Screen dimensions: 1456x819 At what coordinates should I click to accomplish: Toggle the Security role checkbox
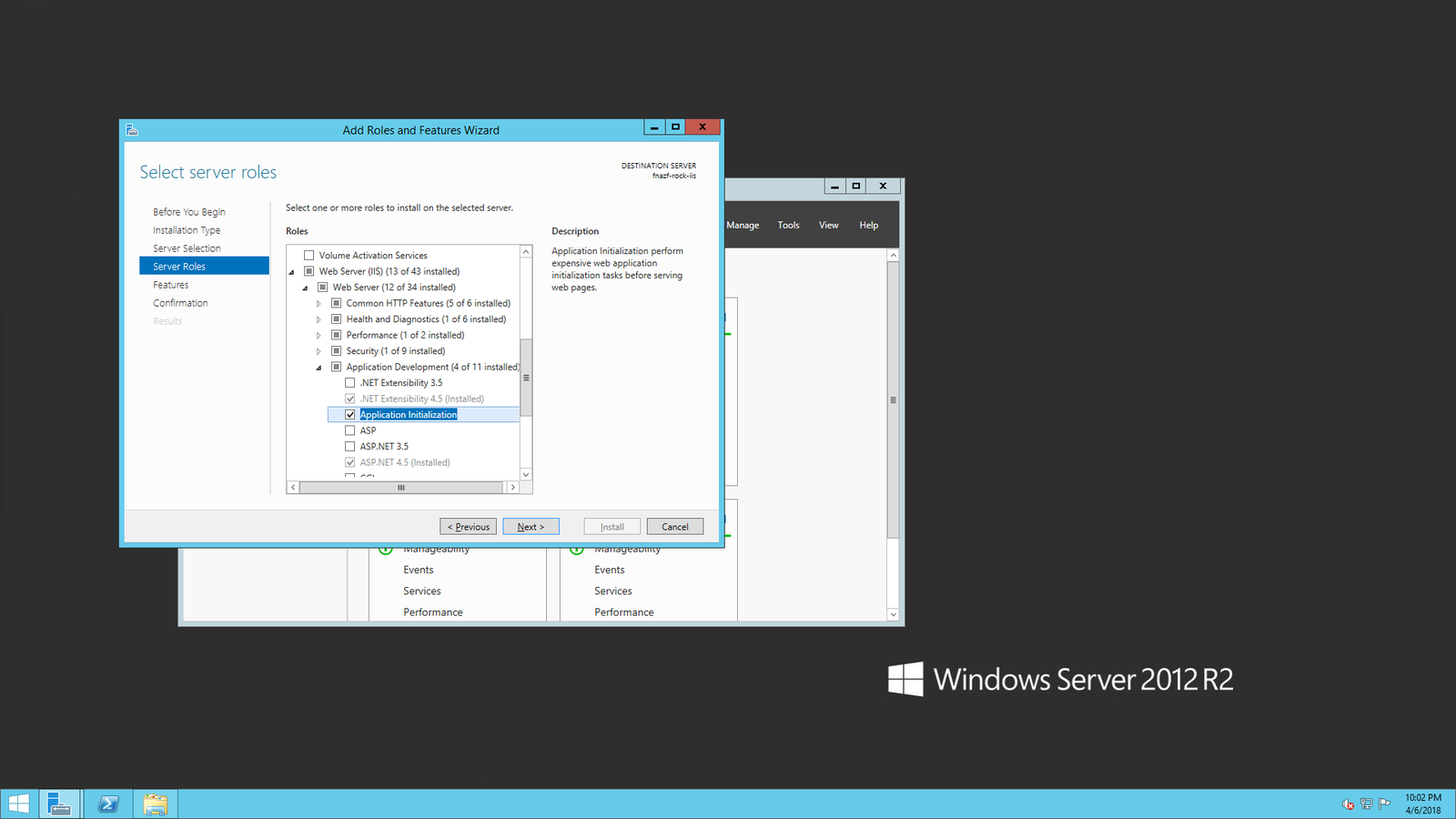point(336,351)
